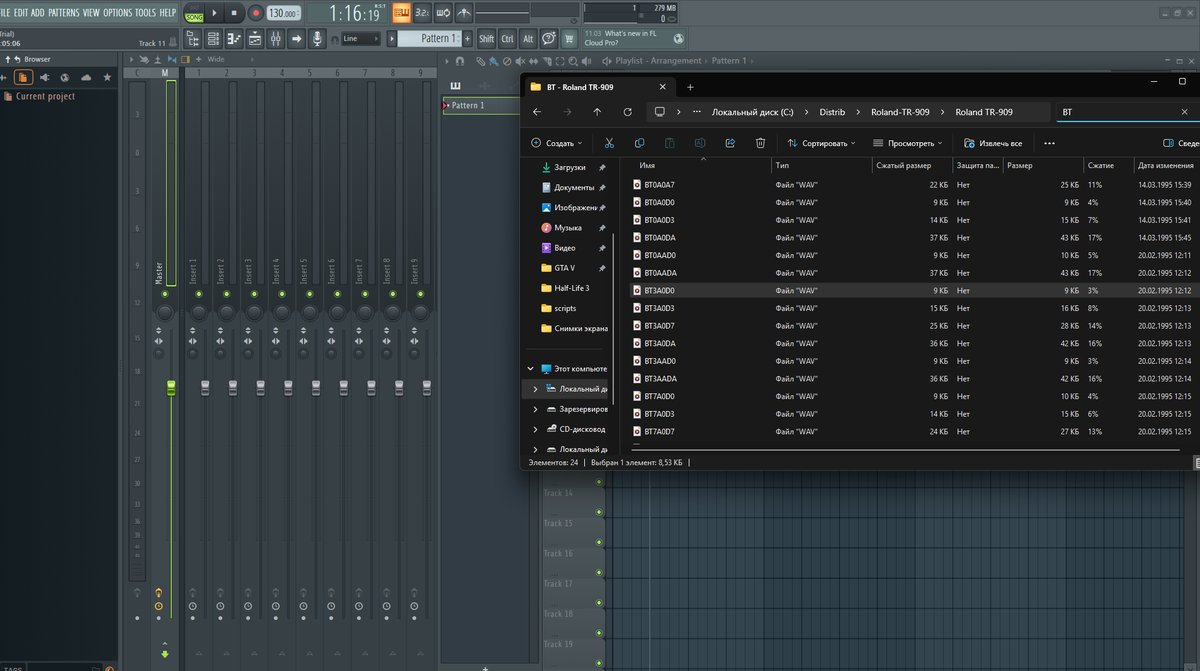Open the OPTIONS menu
Viewport: 1200px width, 671px height.
tap(117, 12)
